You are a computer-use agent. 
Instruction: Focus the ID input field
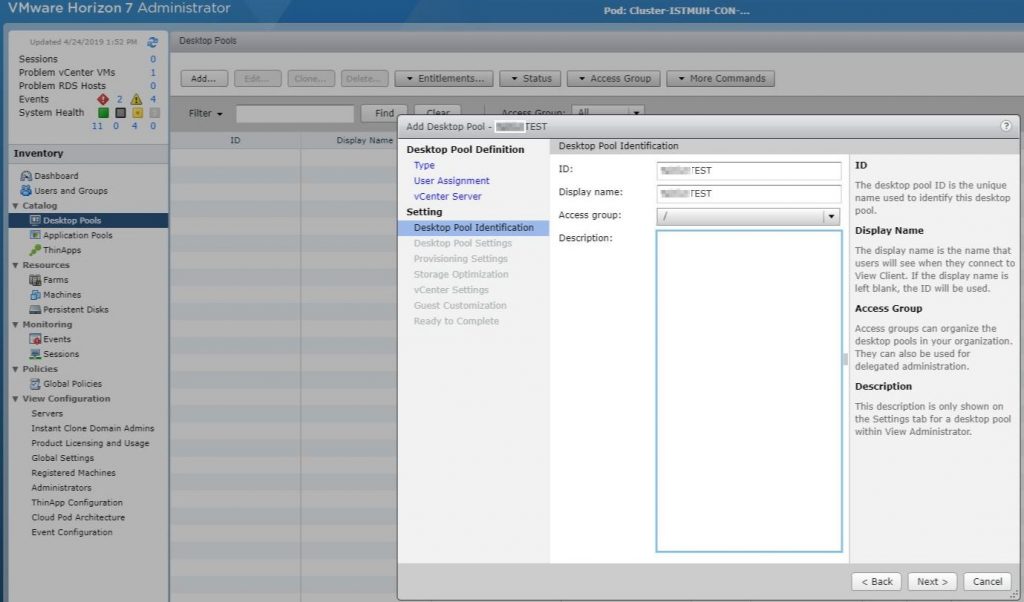[x=748, y=171]
